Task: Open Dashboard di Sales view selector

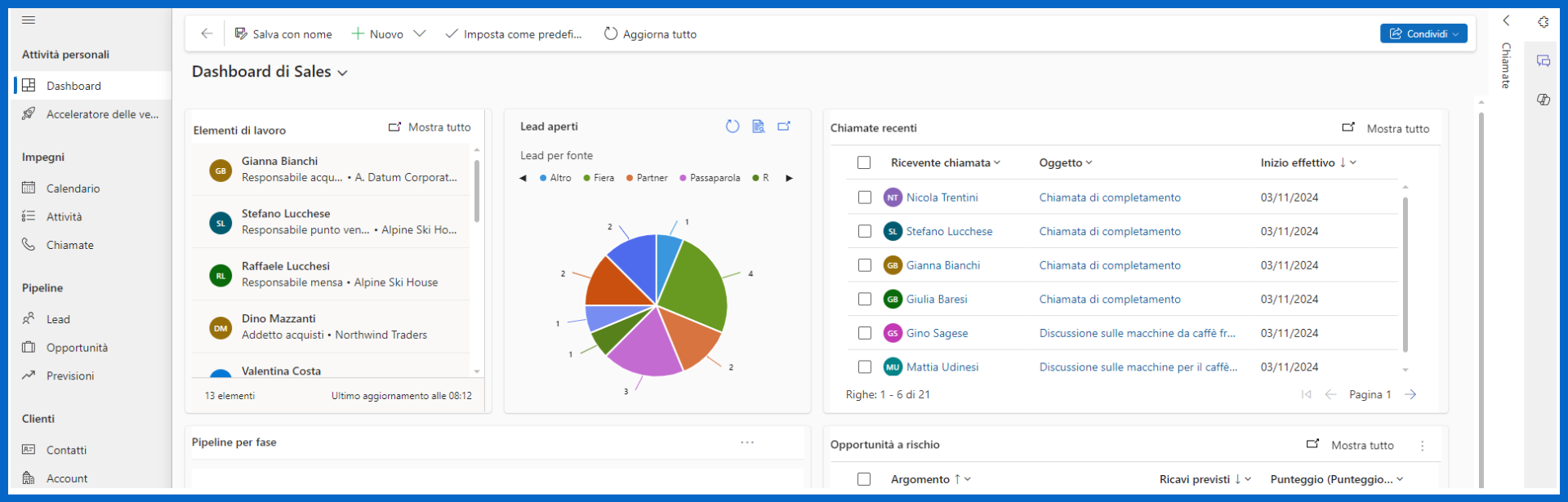Action: click(343, 73)
